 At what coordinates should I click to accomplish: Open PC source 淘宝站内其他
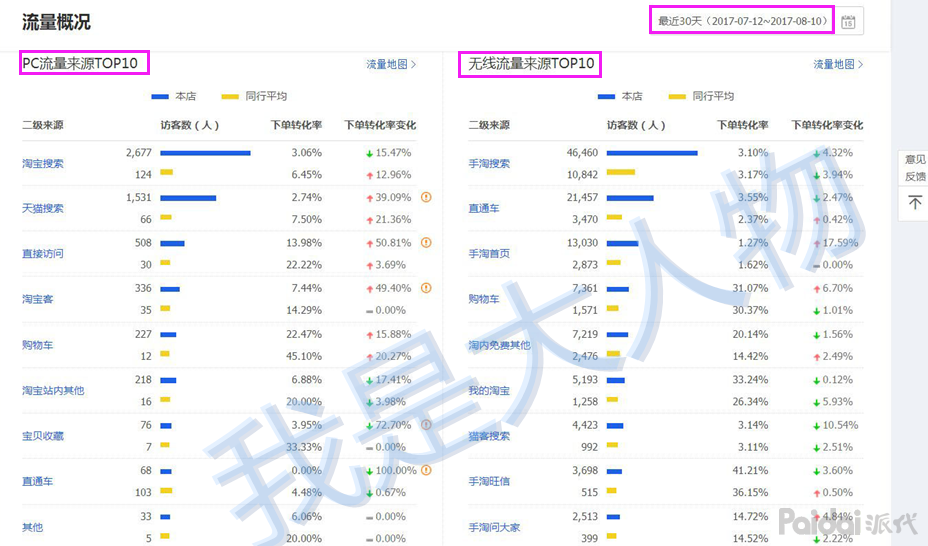(x=53, y=390)
